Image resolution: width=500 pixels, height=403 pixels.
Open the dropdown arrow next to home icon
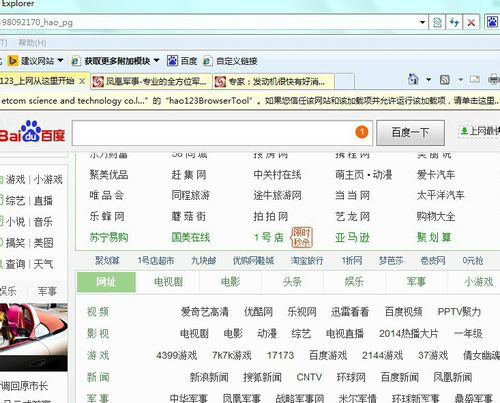coord(429,80)
